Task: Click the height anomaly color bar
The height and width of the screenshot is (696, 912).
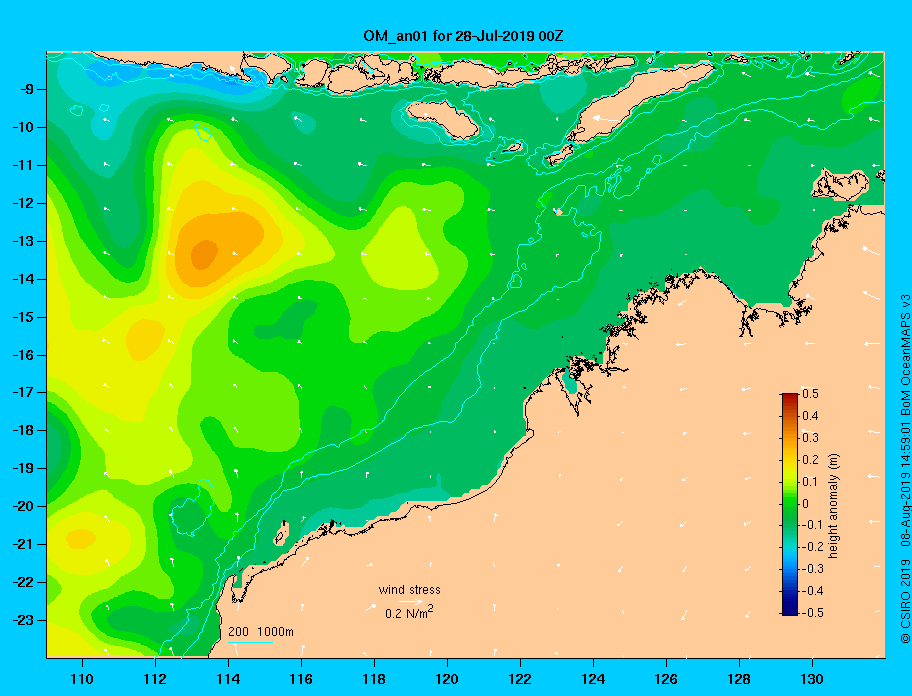Action: click(790, 504)
